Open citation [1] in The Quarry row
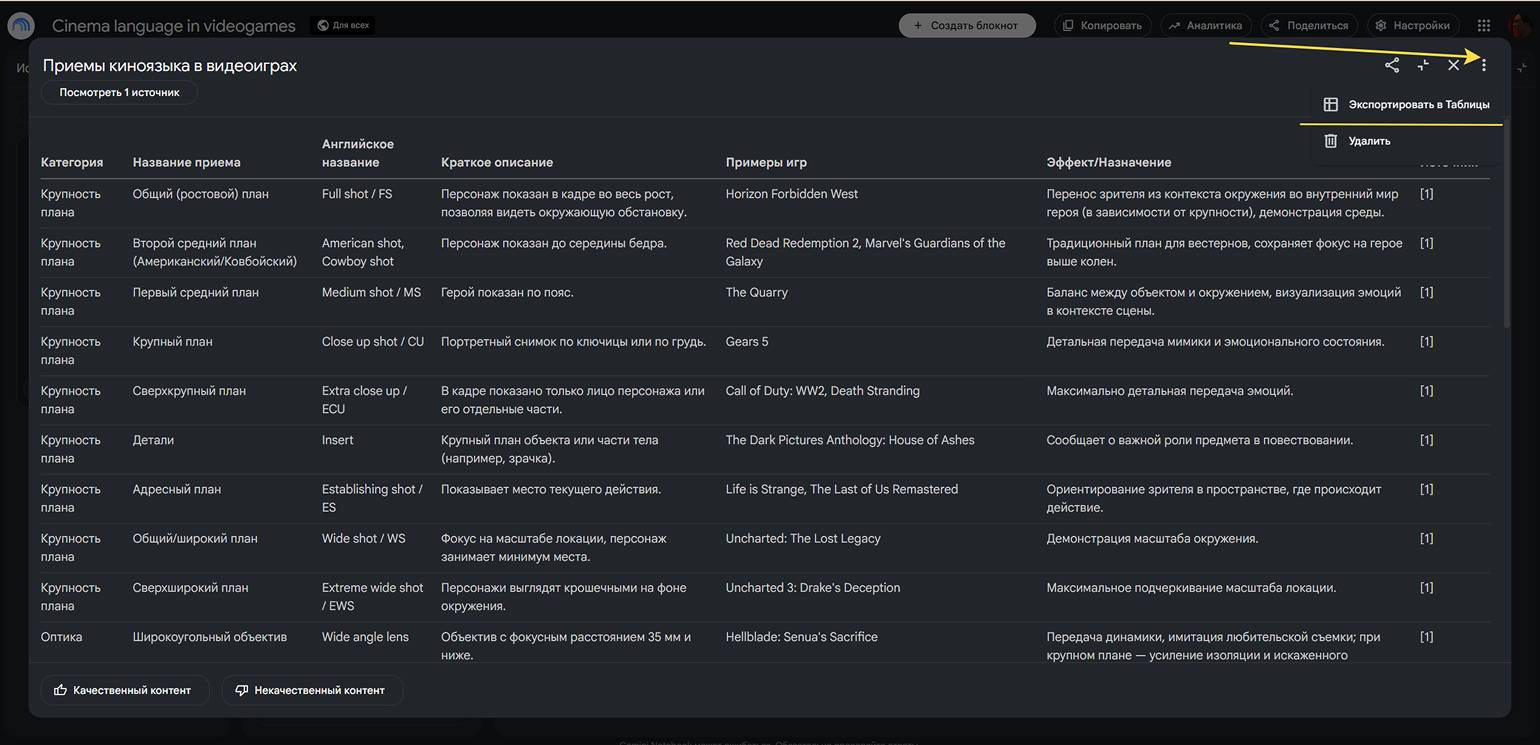Screen dimensions: 1540x745 coord(1427,292)
